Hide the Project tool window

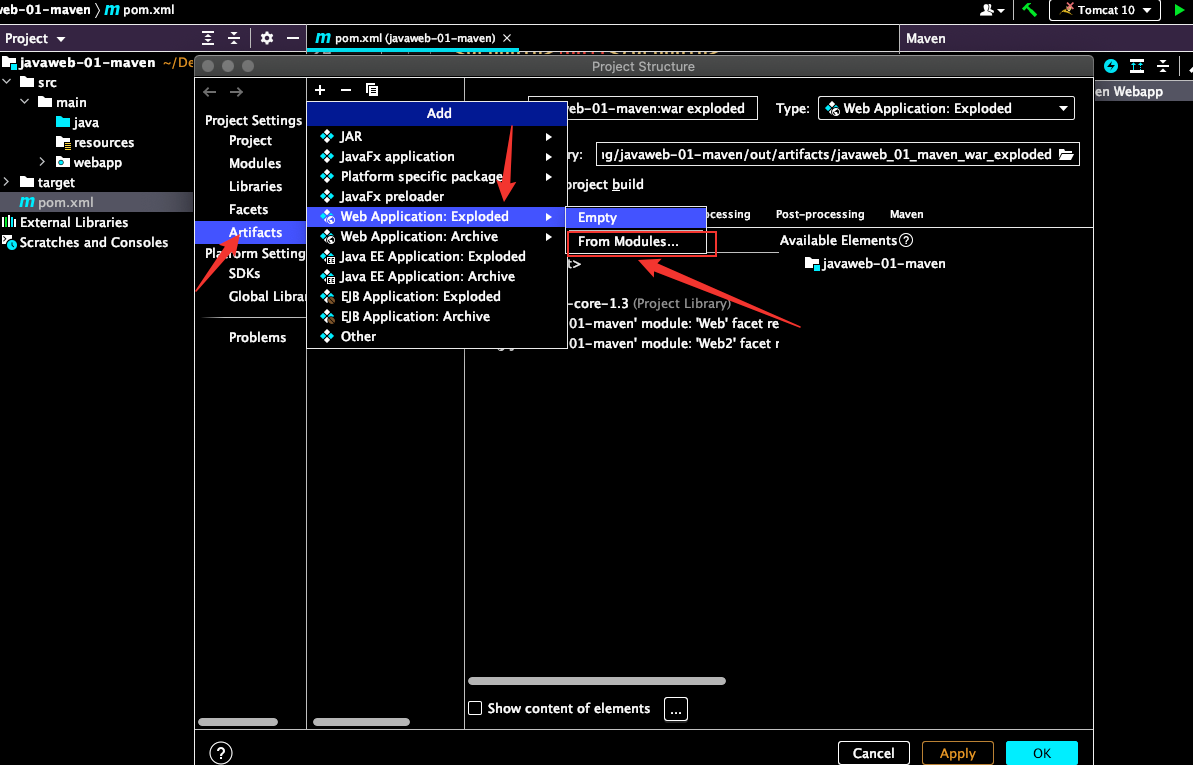click(x=293, y=38)
